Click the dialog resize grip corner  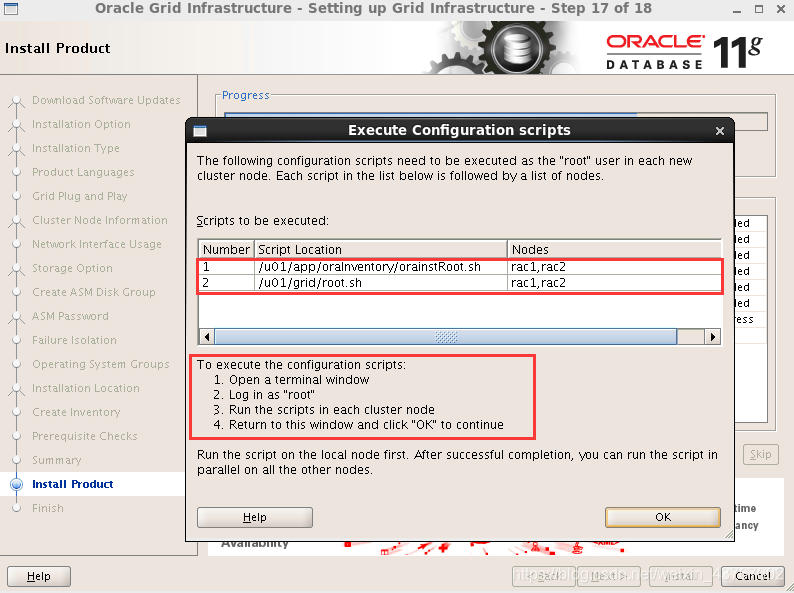(x=729, y=535)
